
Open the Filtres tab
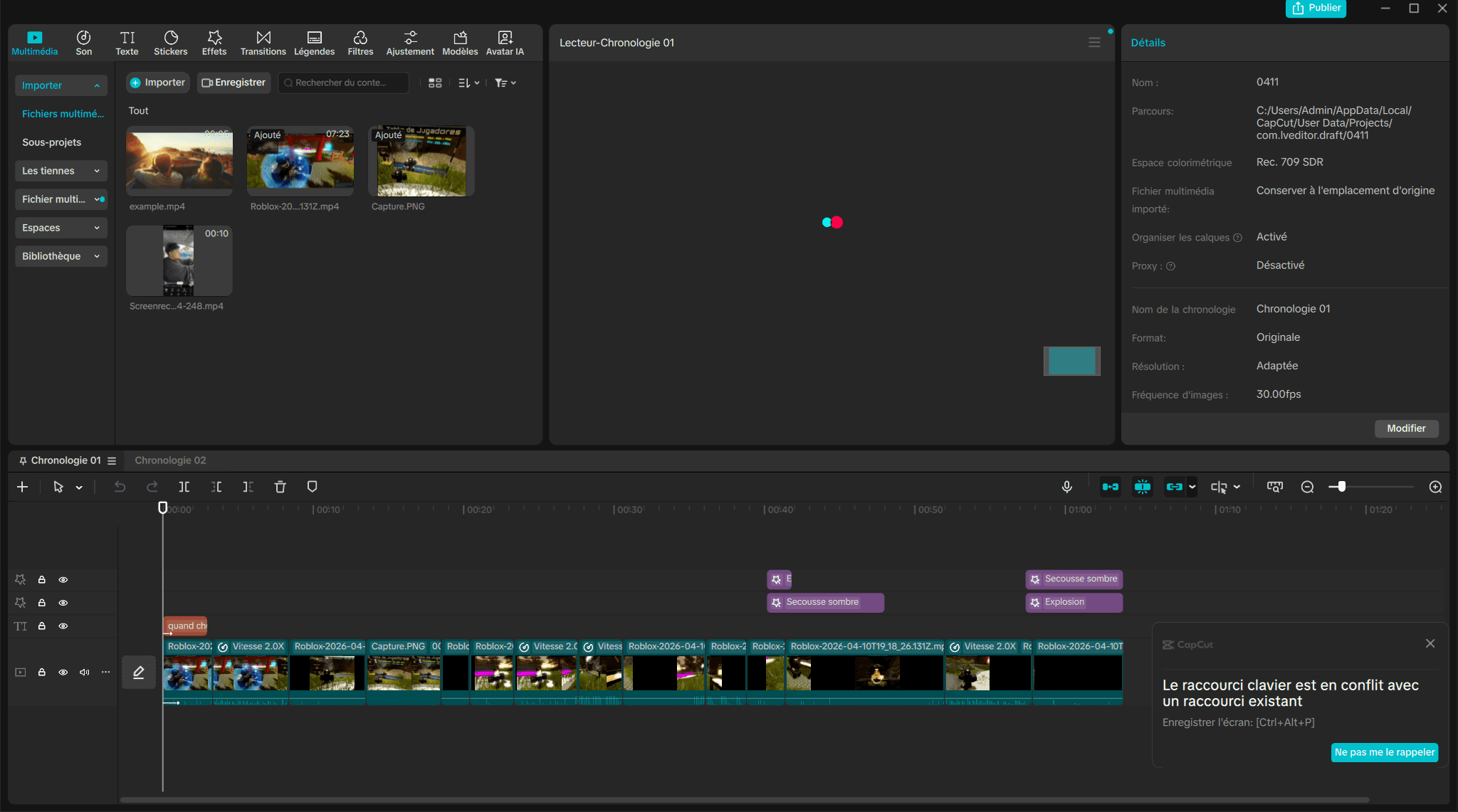(x=360, y=43)
